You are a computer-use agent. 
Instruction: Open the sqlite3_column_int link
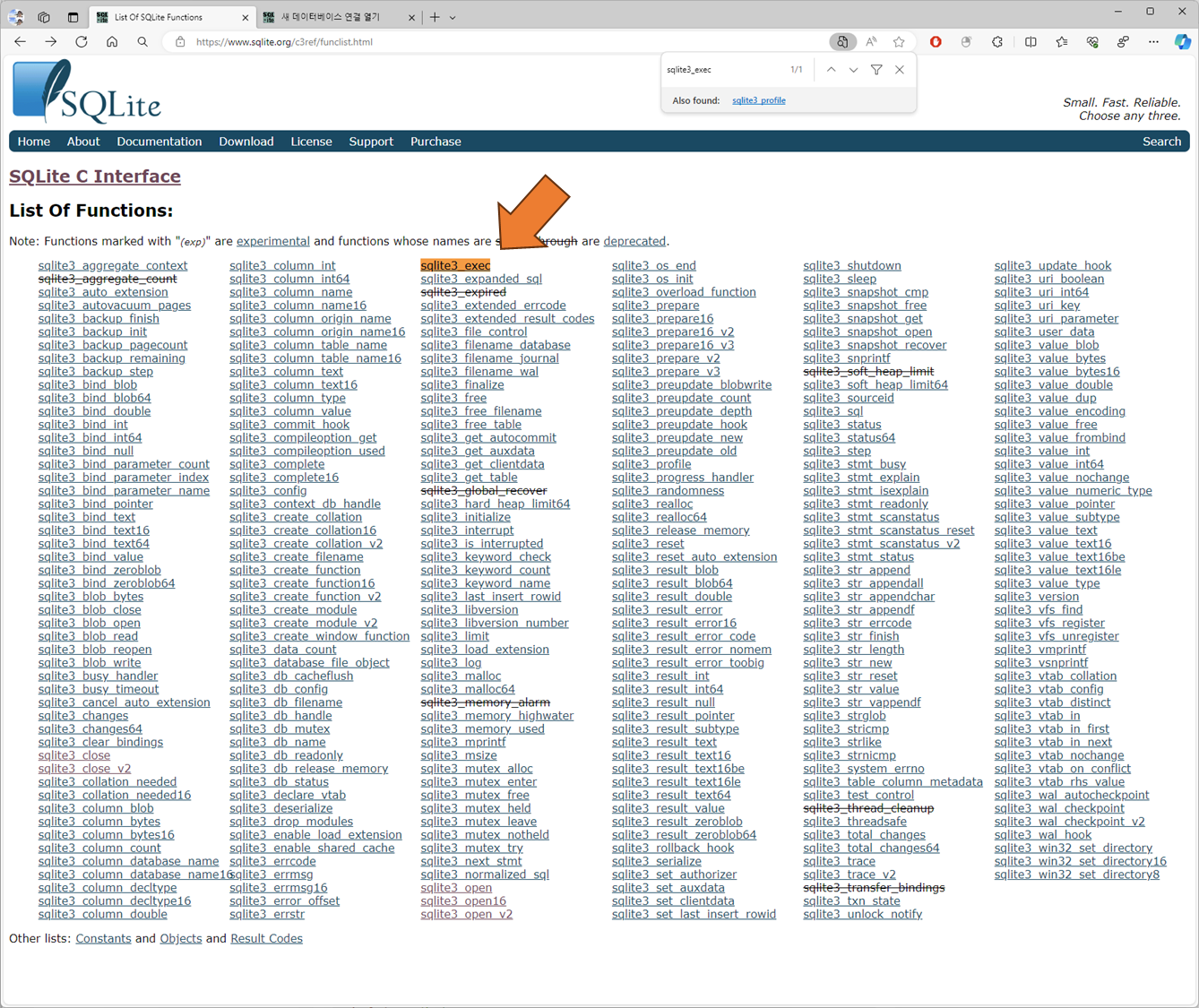(282, 265)
